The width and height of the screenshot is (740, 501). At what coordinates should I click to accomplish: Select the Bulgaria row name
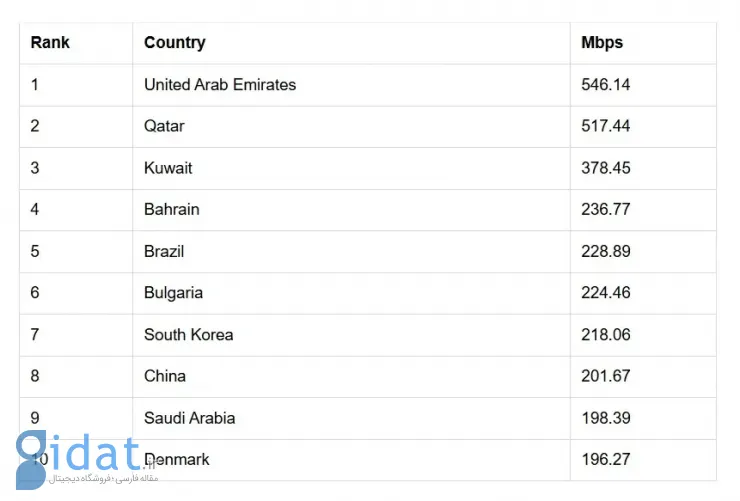click(173, 293)
